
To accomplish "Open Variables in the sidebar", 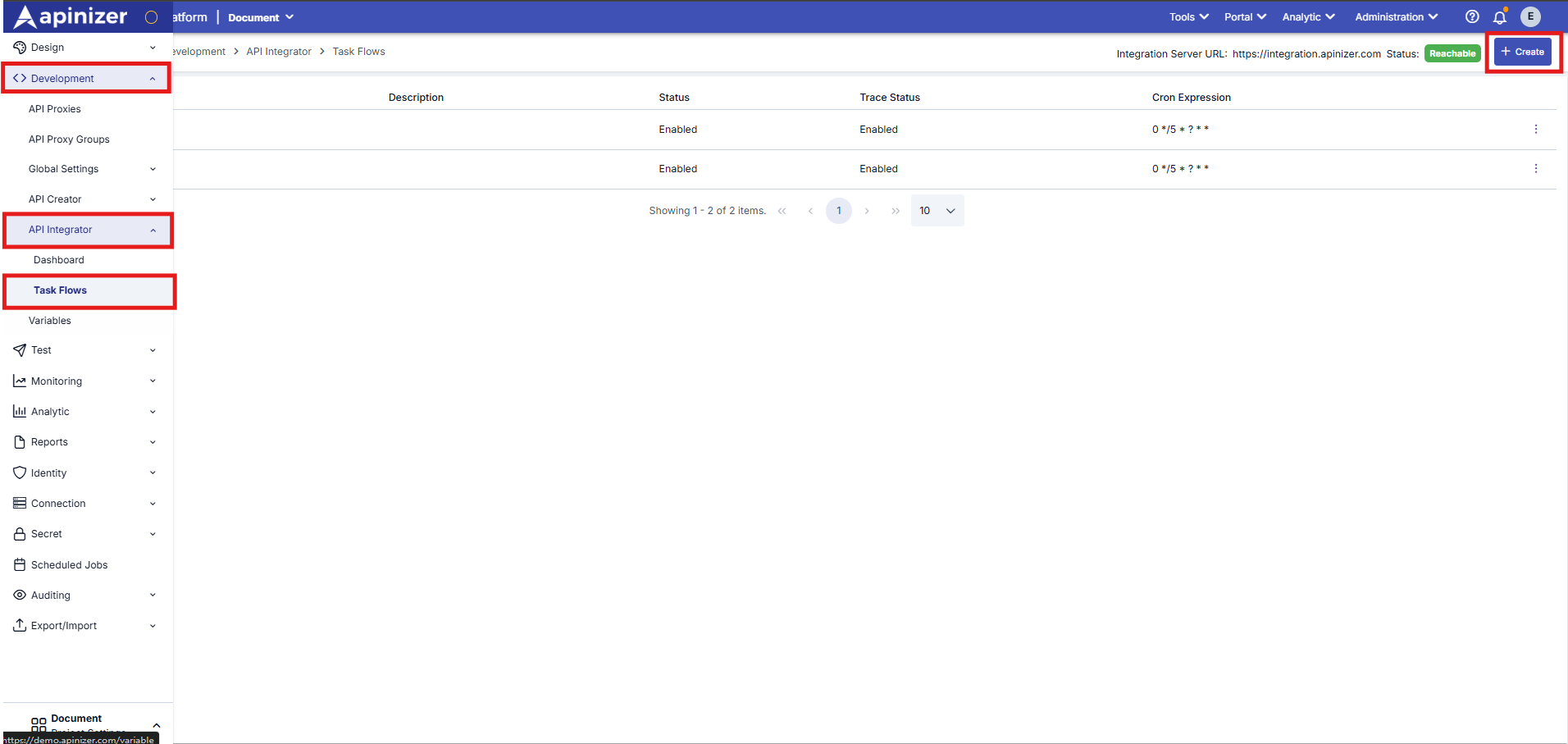I will [x=50, y=321].
